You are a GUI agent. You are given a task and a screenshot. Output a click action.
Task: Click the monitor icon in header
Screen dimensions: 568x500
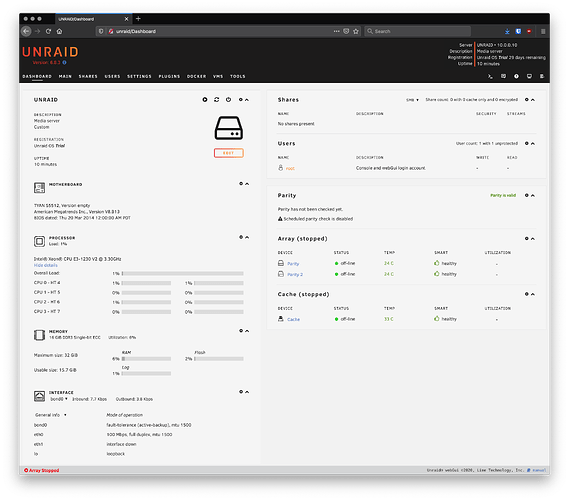coord(529,76)
